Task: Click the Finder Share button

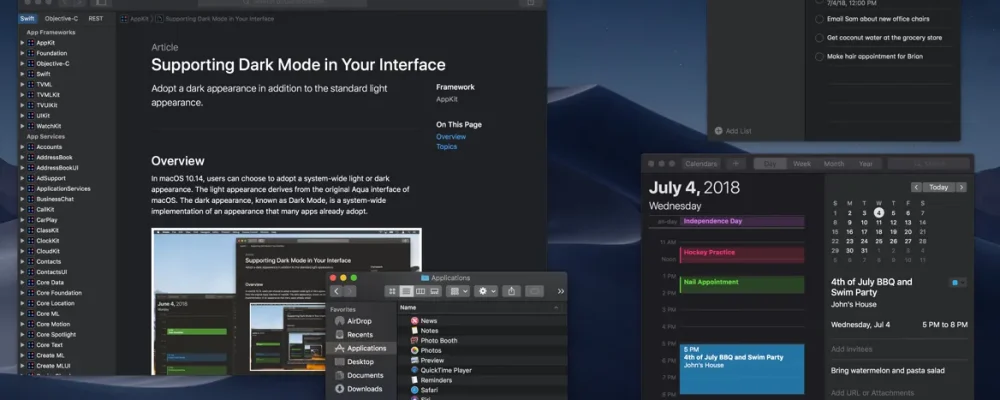Action: click(511, 291)
